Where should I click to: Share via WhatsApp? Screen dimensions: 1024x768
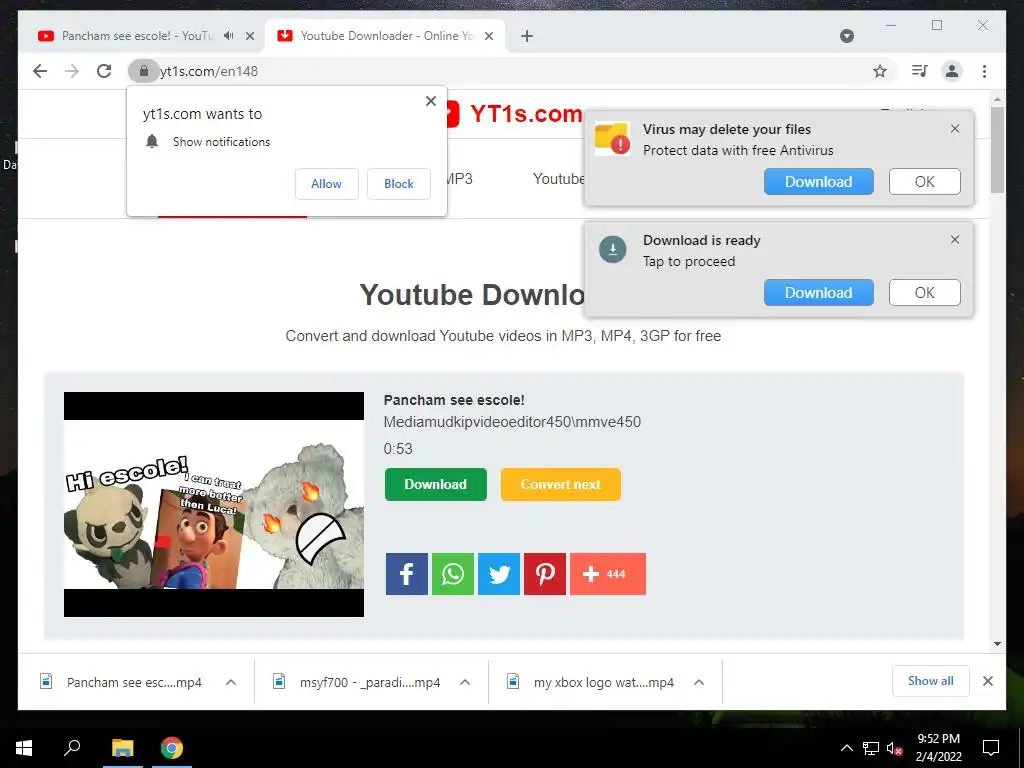pos(453,574)
